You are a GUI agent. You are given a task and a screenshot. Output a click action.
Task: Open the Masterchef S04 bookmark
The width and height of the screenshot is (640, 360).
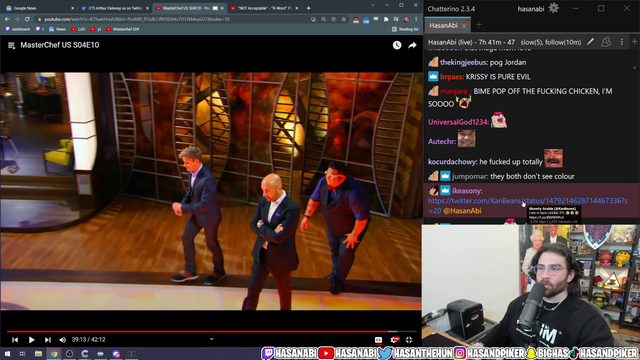[x=123, y=29]
